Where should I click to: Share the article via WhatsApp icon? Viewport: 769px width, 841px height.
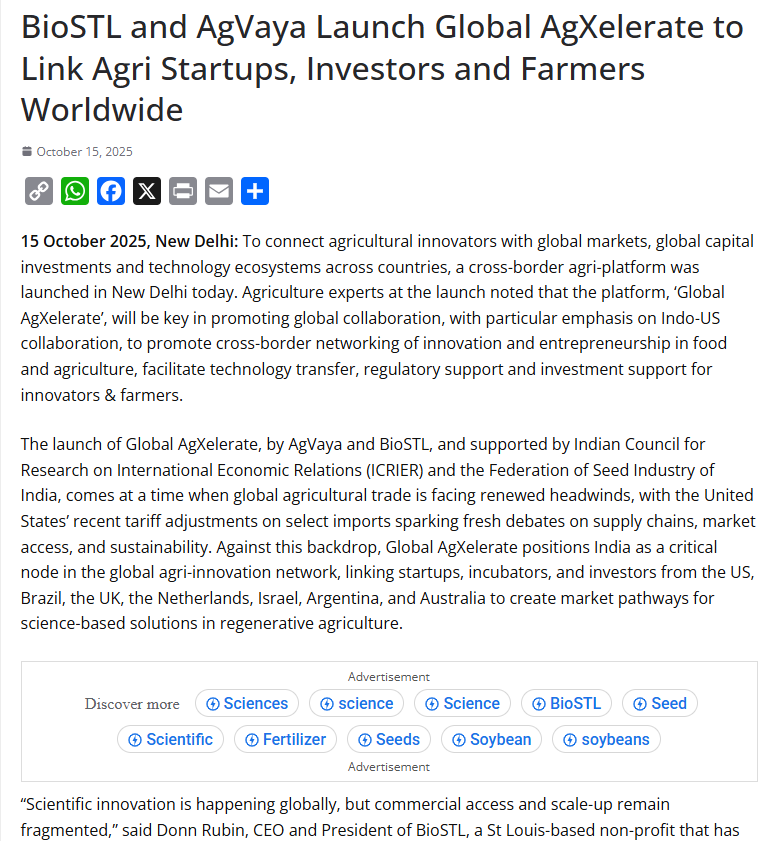coord(75,191)
